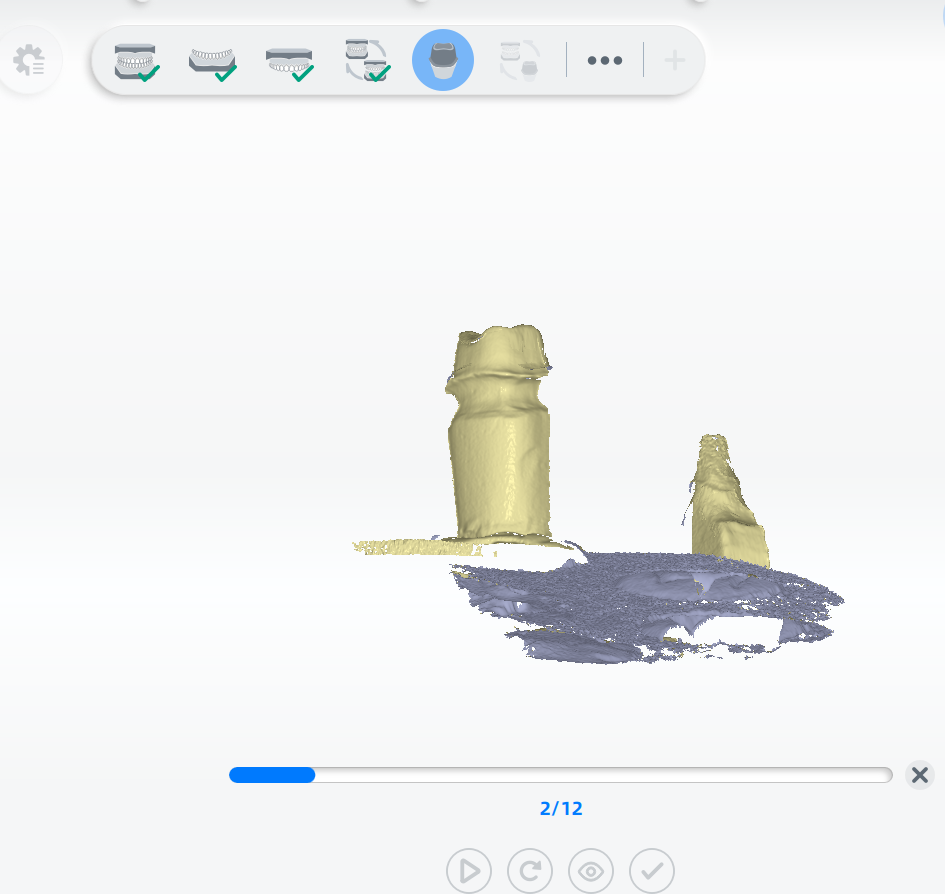Viewport: 945px width, 894px height.
Task: Select the full jaw bite scan step
Action: click(136, 61)
